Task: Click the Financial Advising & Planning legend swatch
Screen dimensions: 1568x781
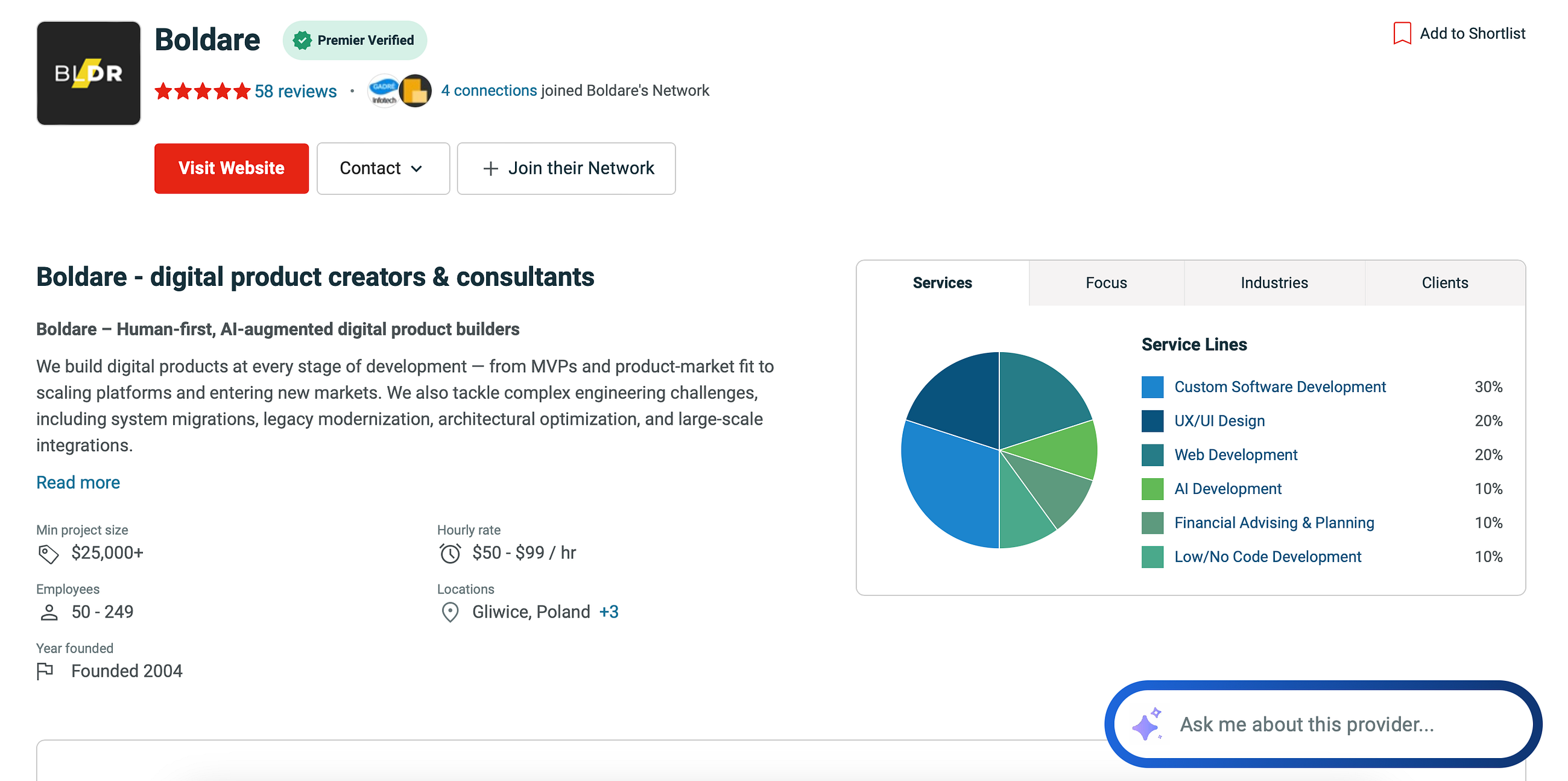Action: pos(1152,523)
